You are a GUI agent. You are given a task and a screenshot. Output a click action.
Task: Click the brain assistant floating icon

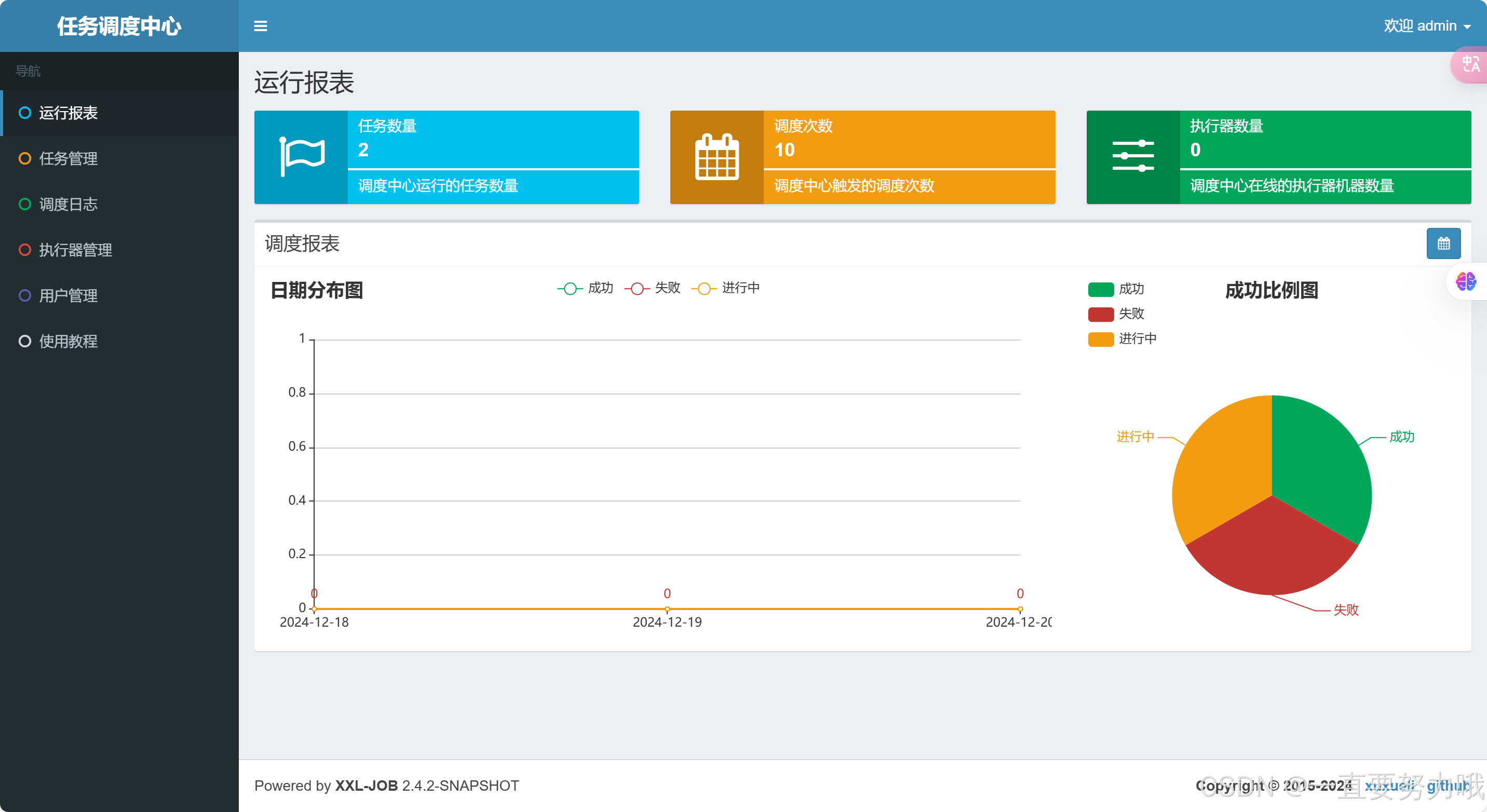[1465, 281]
